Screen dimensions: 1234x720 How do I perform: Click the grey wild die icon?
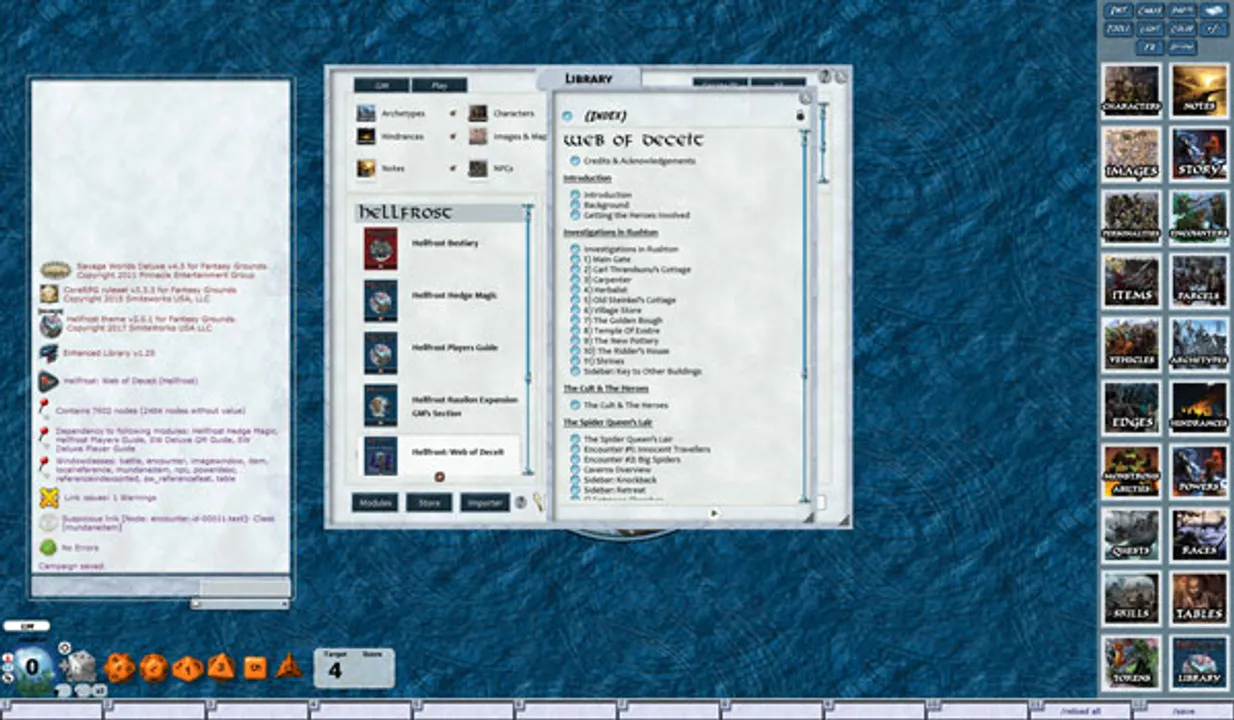(x=80, y=666)
